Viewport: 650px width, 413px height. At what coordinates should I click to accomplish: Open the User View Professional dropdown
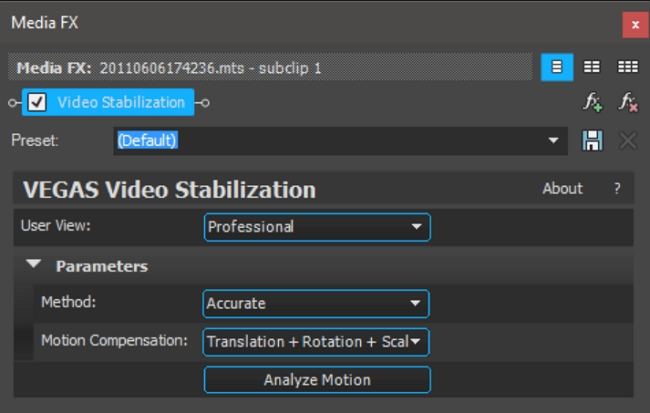click(317, 227)
